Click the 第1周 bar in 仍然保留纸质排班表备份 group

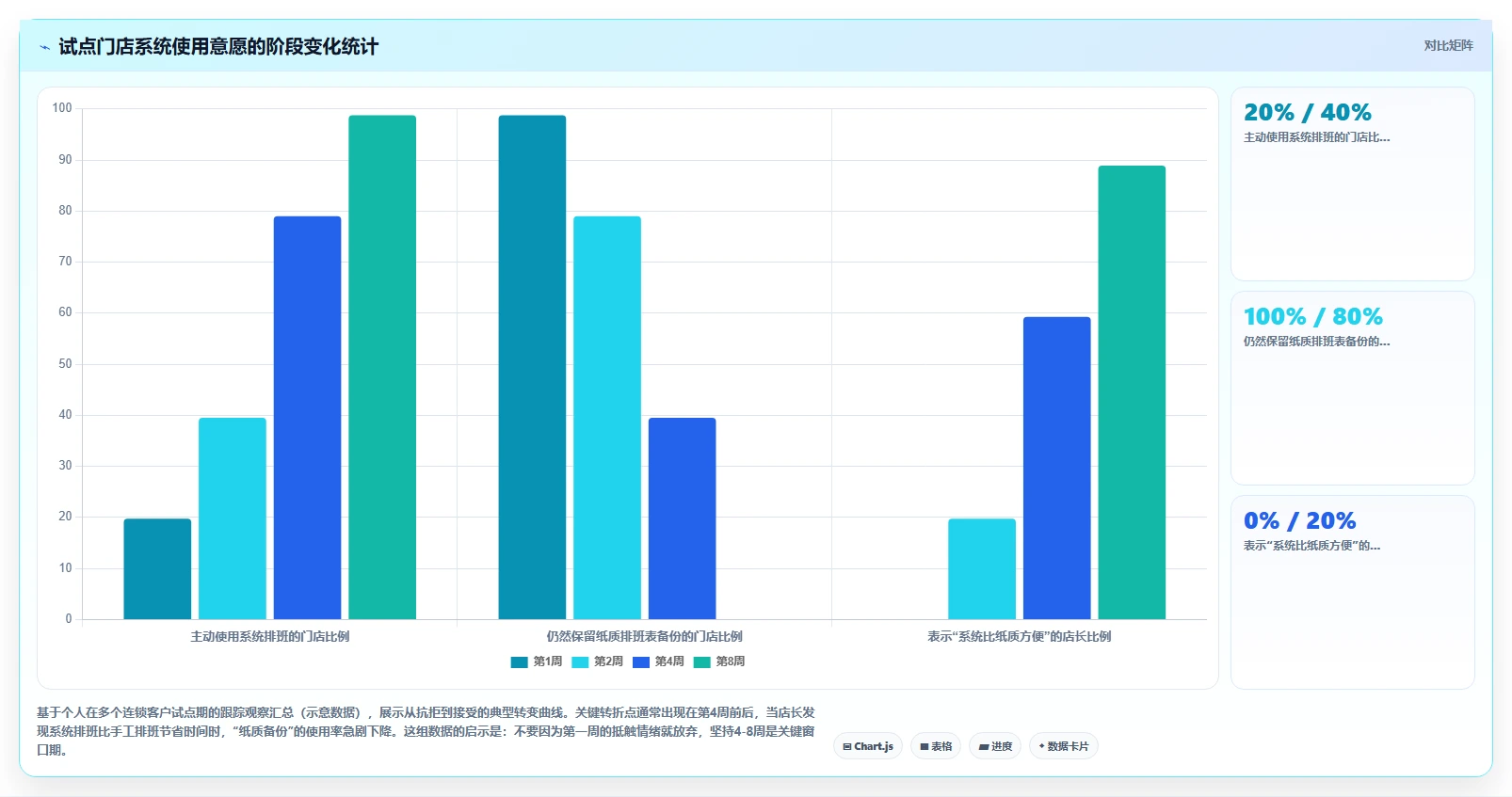[x=532, y=367]
